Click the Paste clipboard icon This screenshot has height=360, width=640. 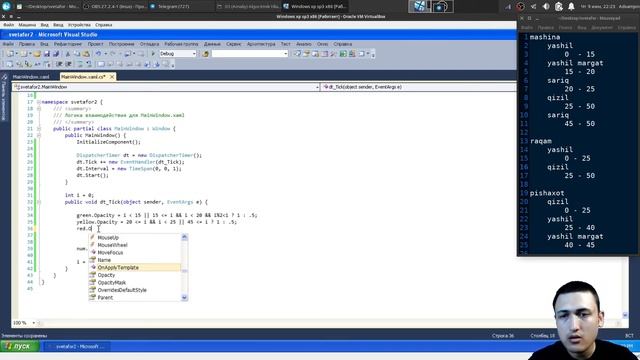(x=86, y=54)
